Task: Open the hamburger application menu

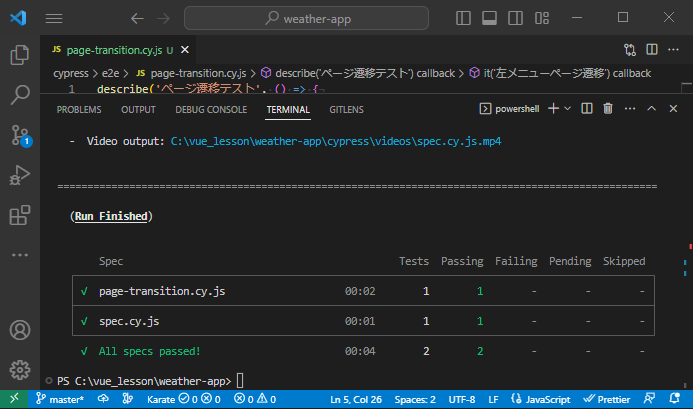Action: tap(54, 19)
